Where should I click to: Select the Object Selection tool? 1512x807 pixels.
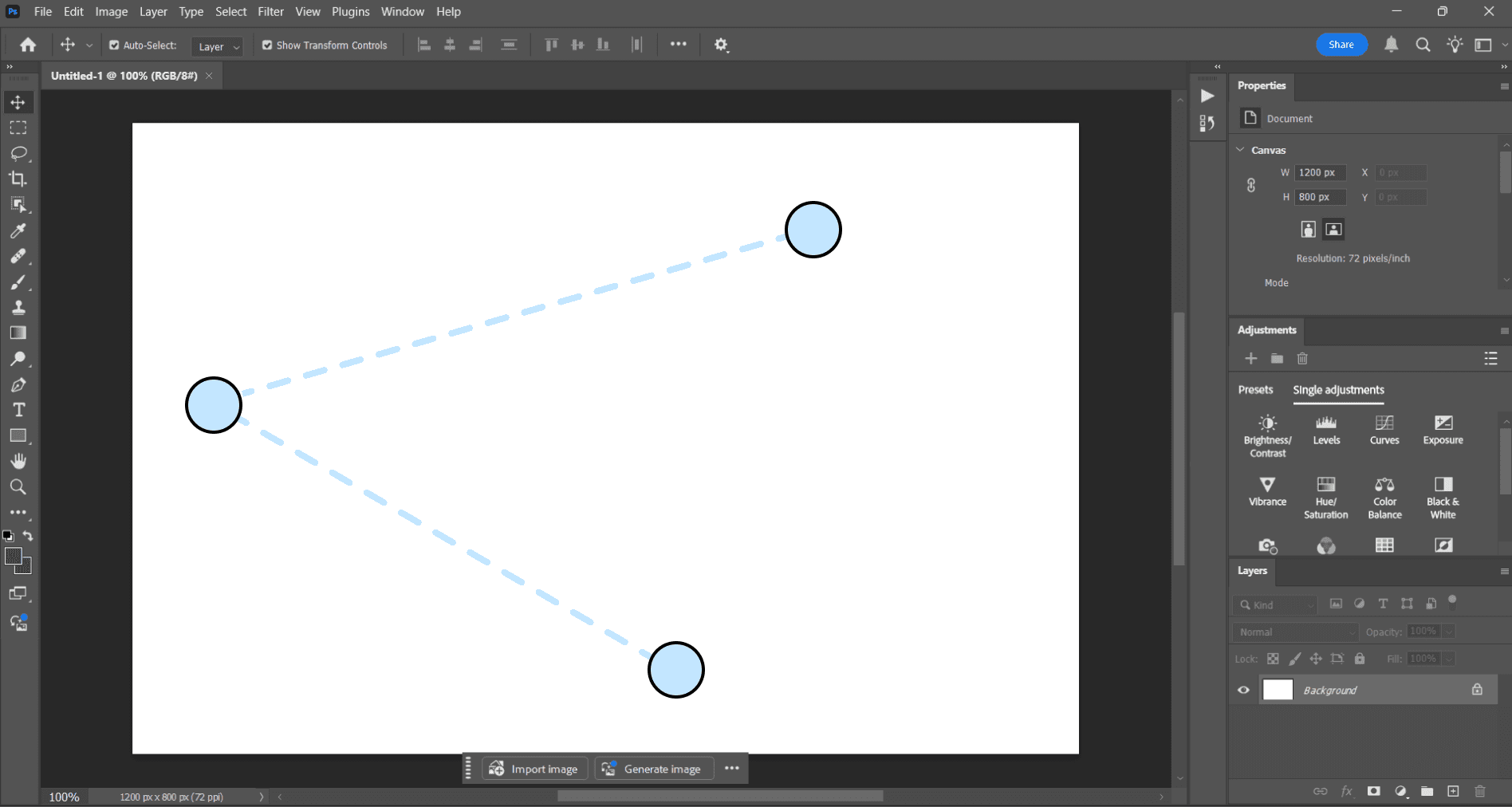[x=18, y=205]
